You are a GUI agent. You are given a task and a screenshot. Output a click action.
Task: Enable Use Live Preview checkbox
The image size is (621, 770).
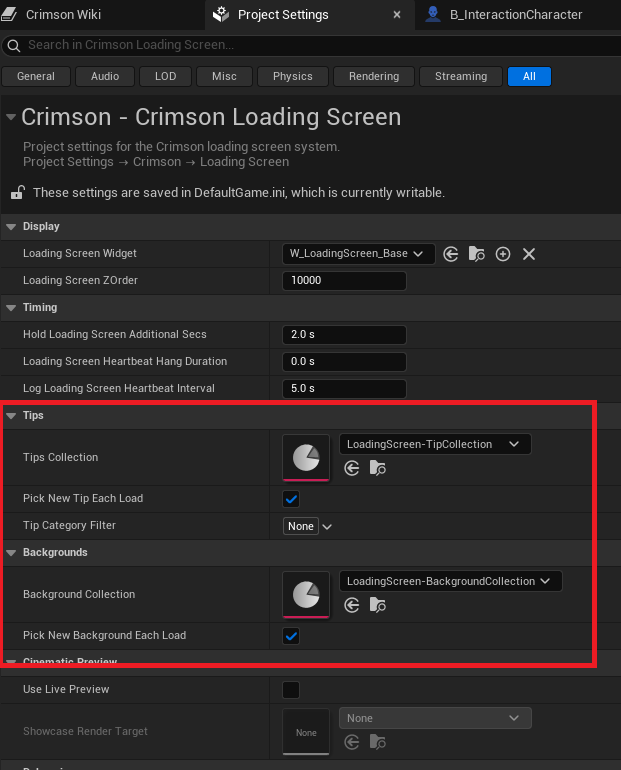point(291,689)
